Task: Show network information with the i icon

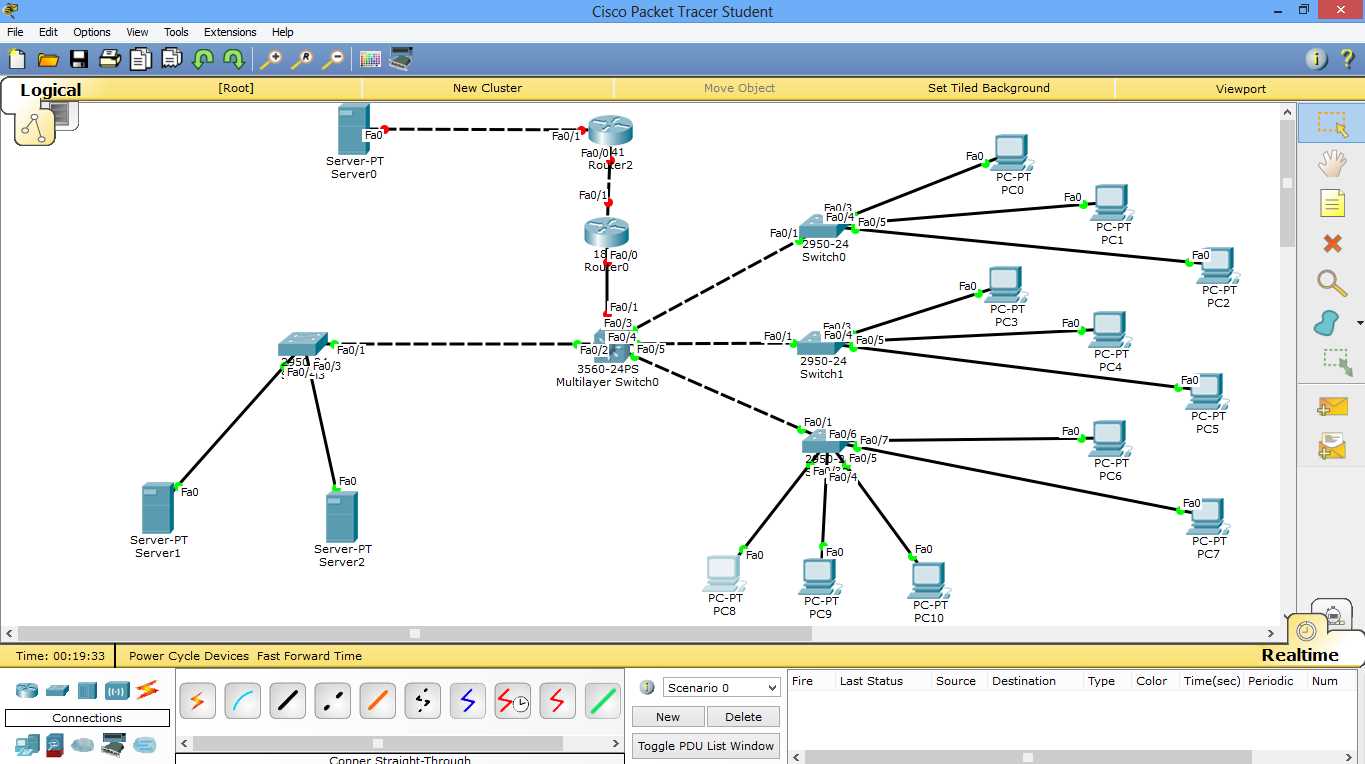Action: click(1316, 59)
